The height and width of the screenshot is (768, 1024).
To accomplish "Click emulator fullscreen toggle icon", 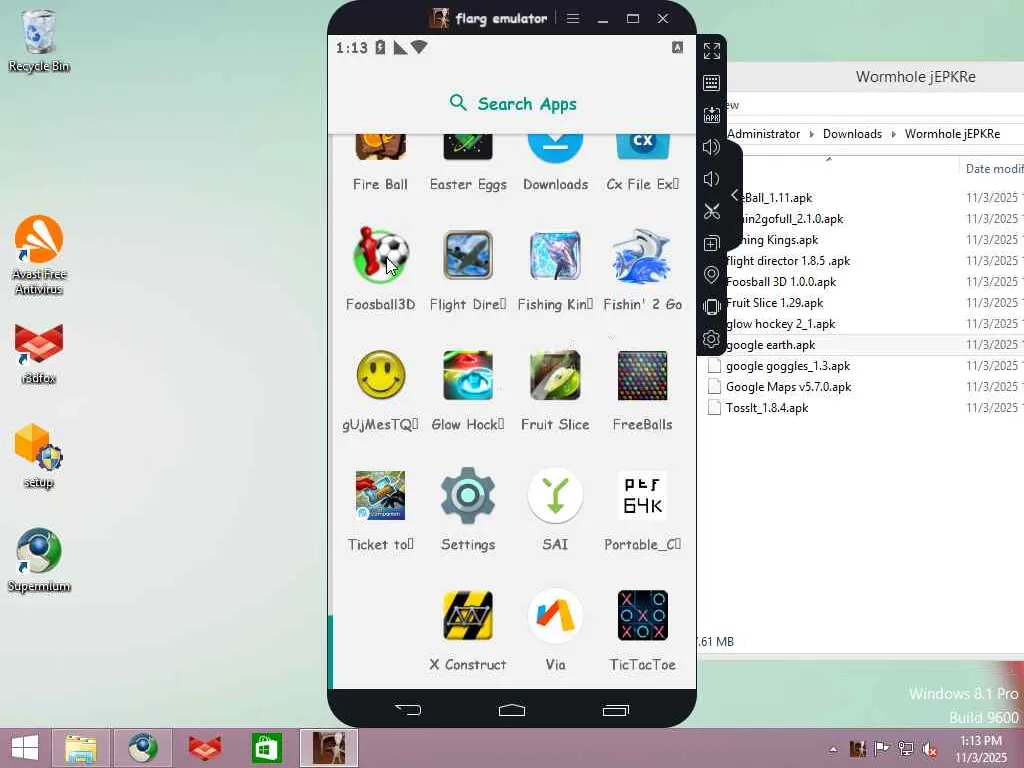I will point(712,51).
